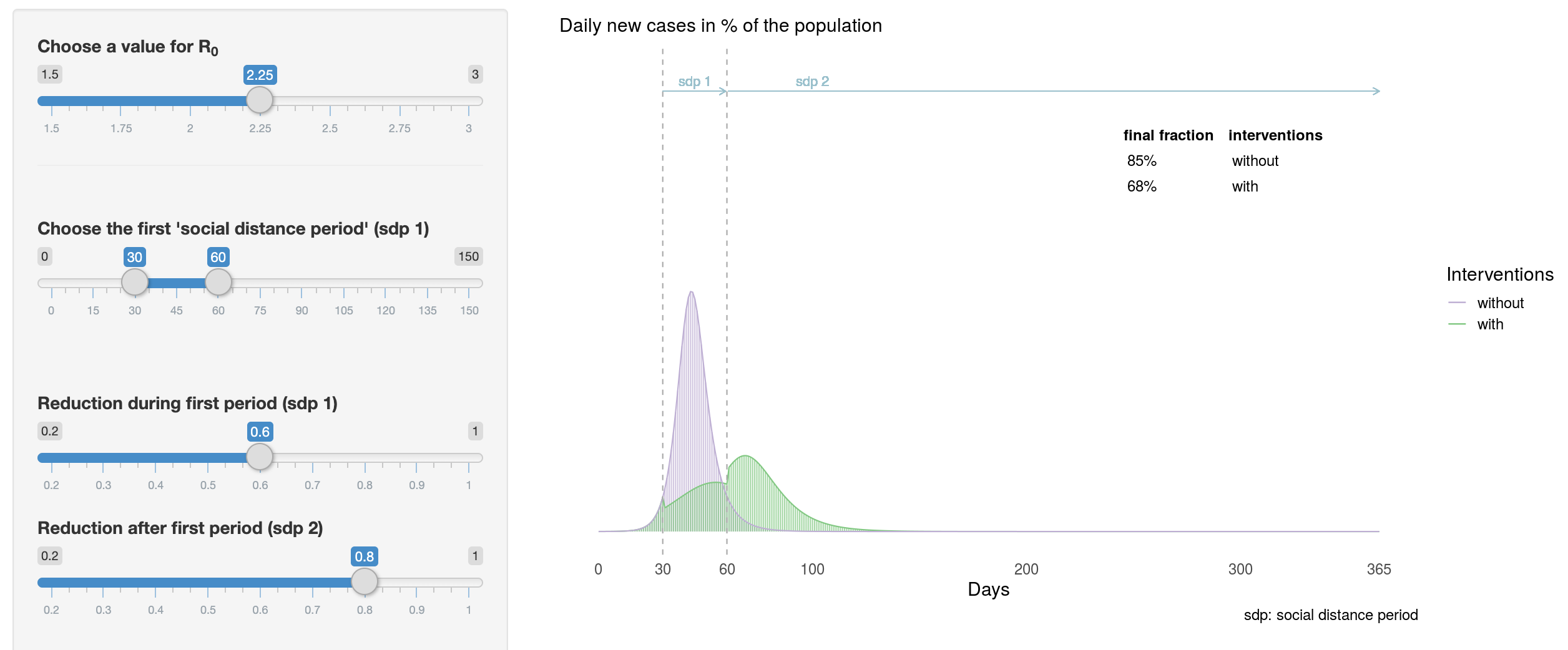The image size is (1568, 650).
Task: Select the 0.8 handle on sdp 2 reduction slider
Action: 366,581
